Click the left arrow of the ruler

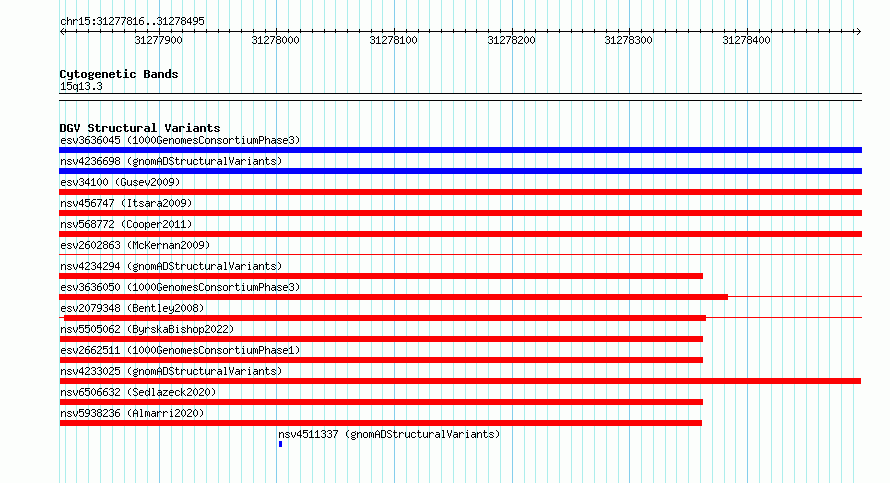(x=62, y=32)
